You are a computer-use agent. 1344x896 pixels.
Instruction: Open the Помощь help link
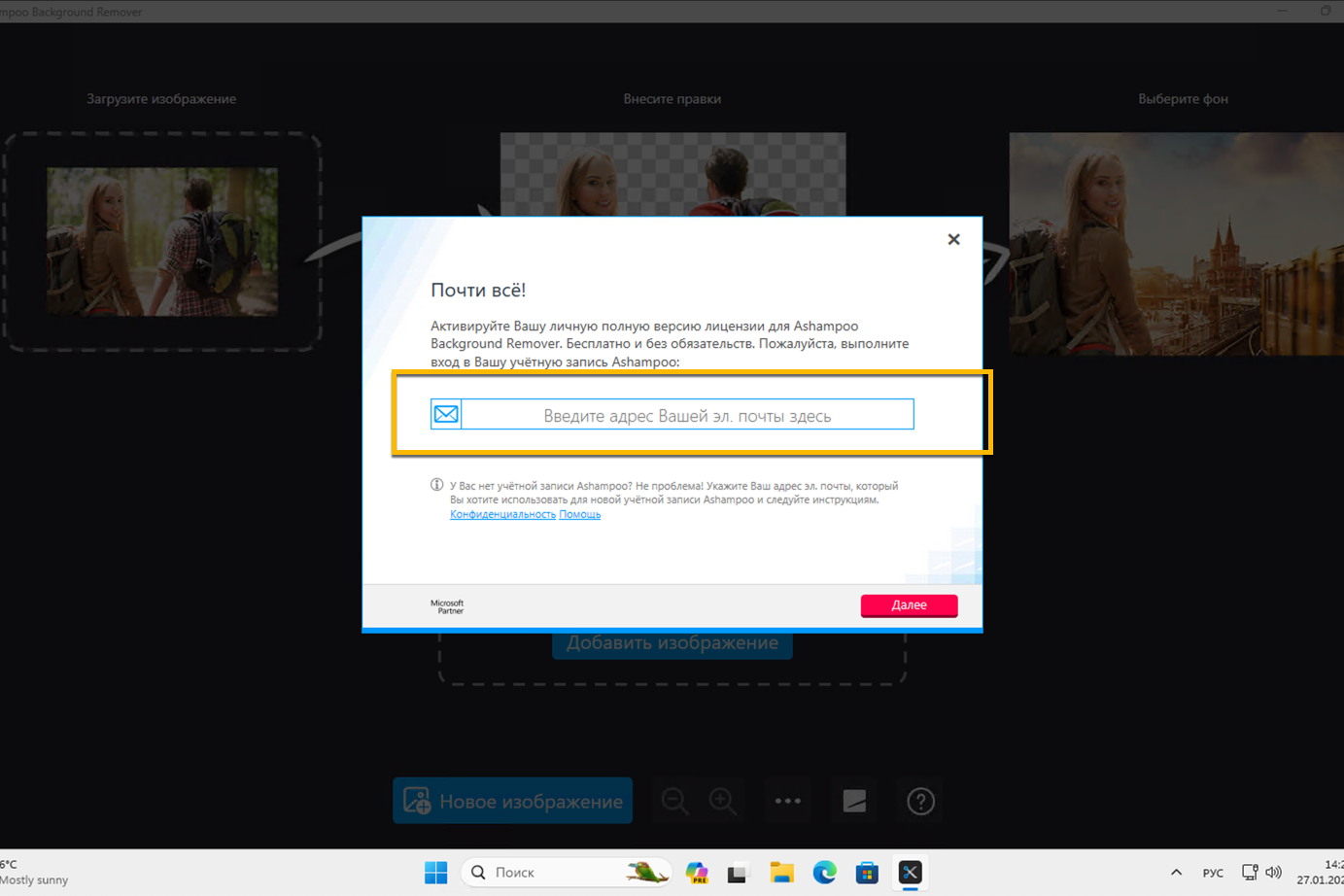click(579, 514)
